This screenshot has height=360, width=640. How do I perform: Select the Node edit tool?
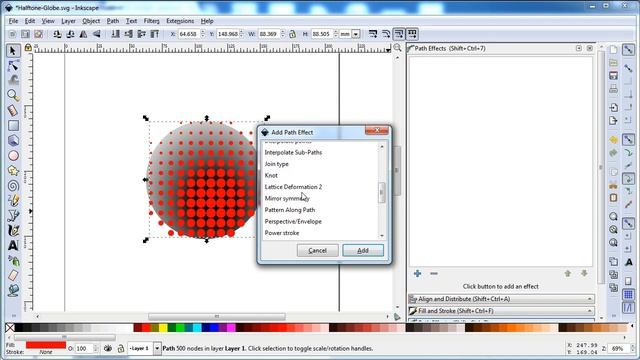(13, 65)
